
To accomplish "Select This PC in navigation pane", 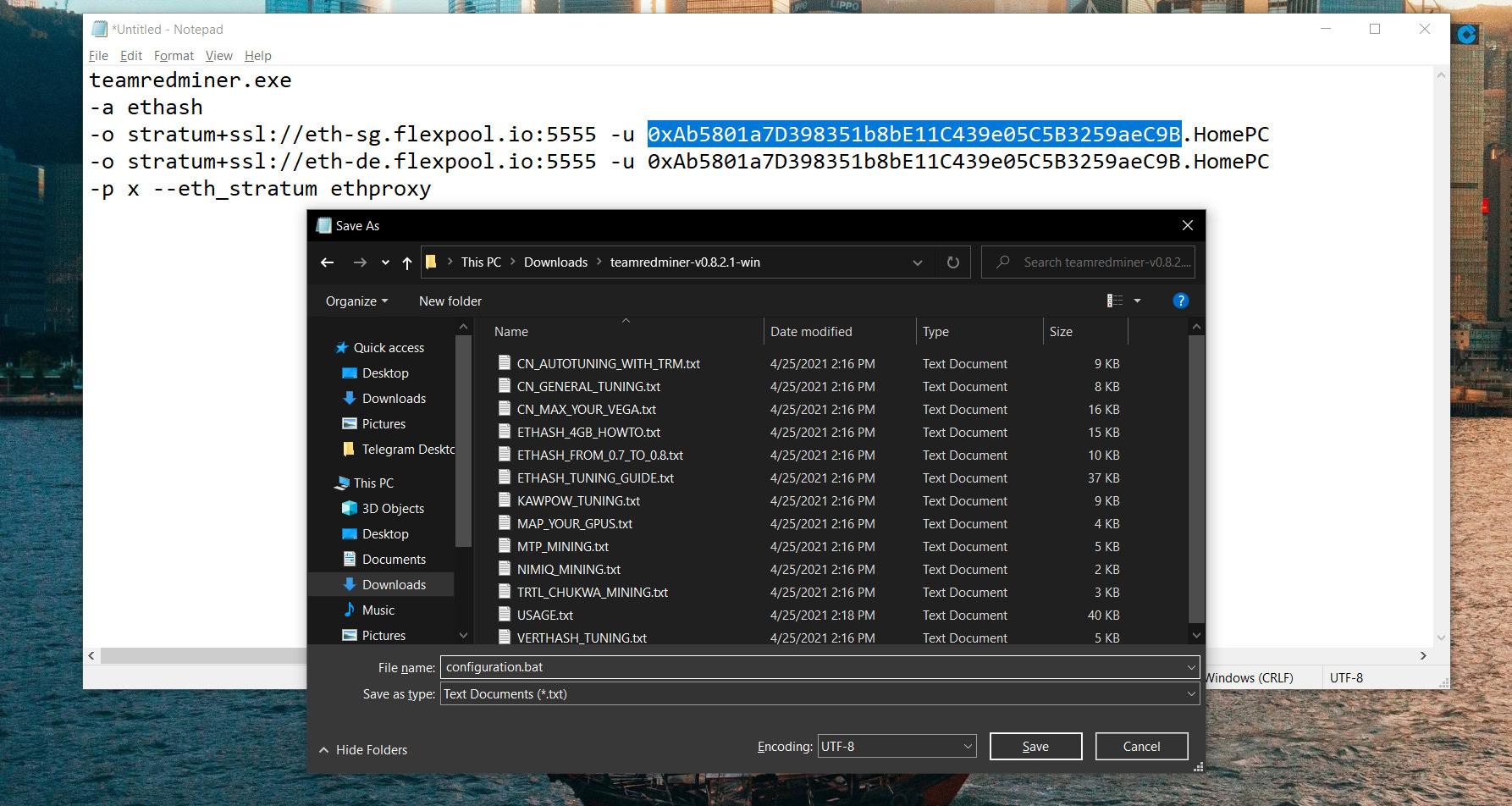I will point(373,483).
